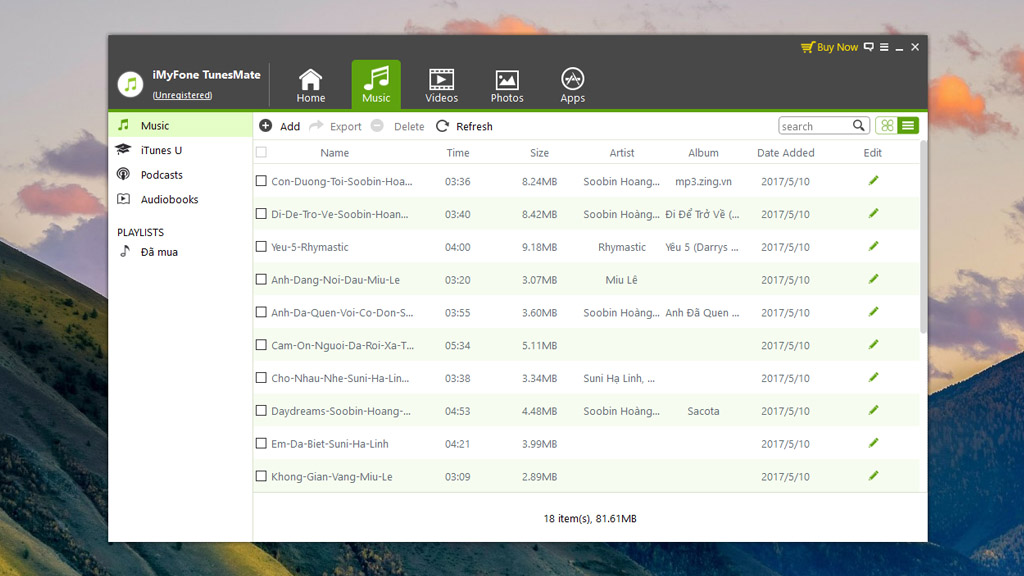Check the Di-De-Tro-Ve-Soobin-Hoan... song checkbox
The height and width of the screenshot is (576, 1024).
coord(261,214)
